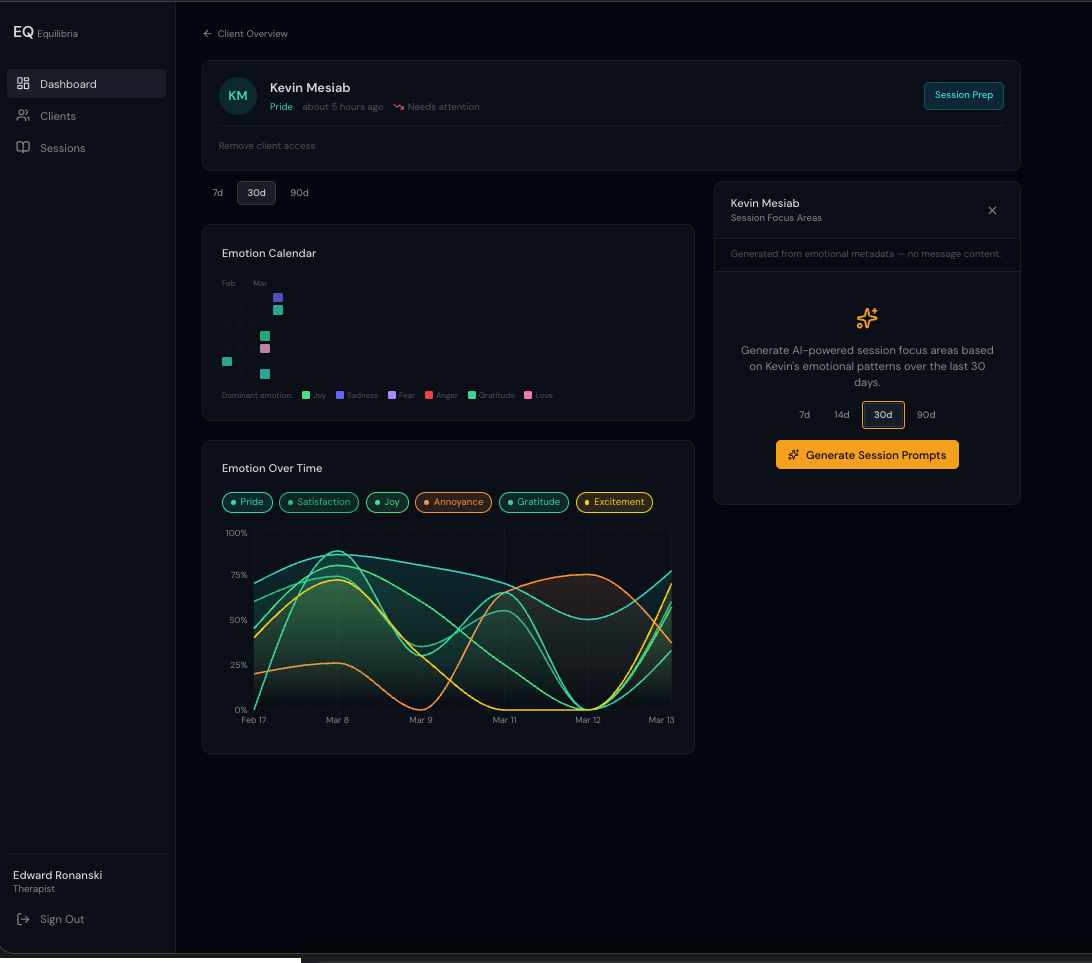Click the Sessions book icon

point(23,148)
